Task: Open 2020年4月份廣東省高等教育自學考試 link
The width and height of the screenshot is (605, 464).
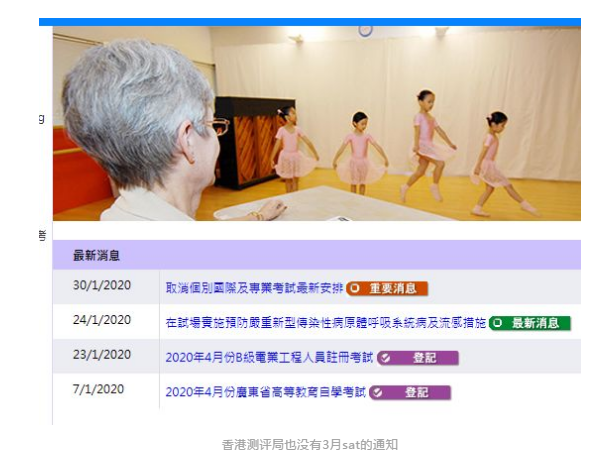Action: pyautogui.click(x=265, y=392)
